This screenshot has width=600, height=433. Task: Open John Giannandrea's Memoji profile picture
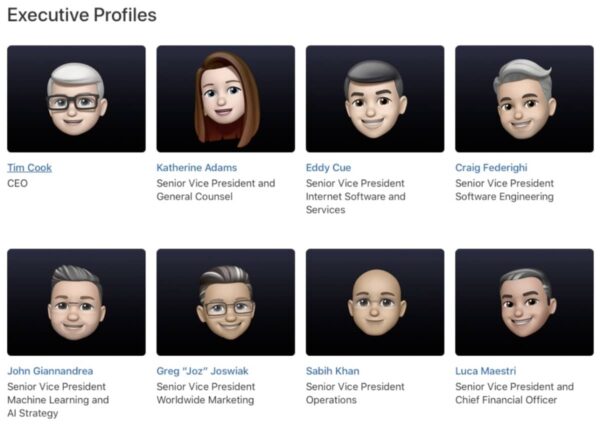pyautogui.click(x=76, y=302)
